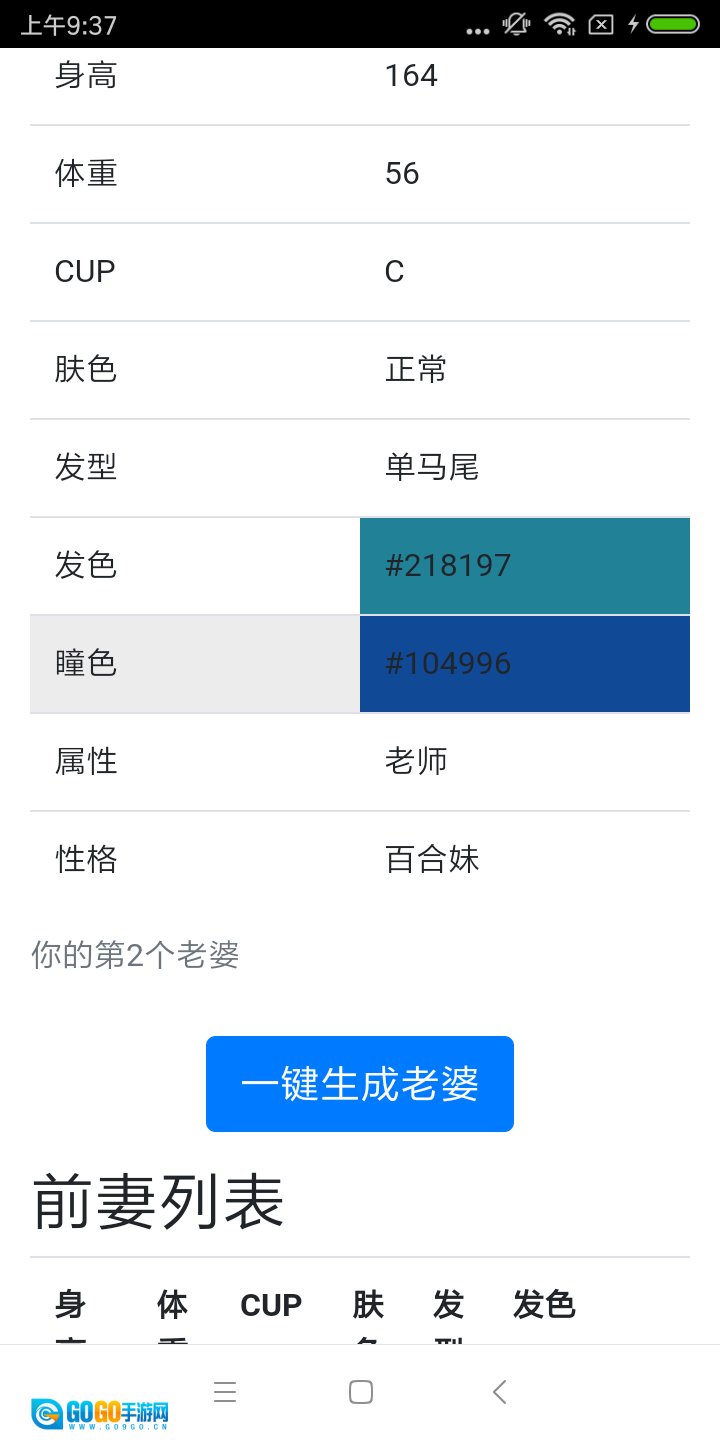
Task: Tap the muted notification bell icon
Action: click(x=516, y=24)
